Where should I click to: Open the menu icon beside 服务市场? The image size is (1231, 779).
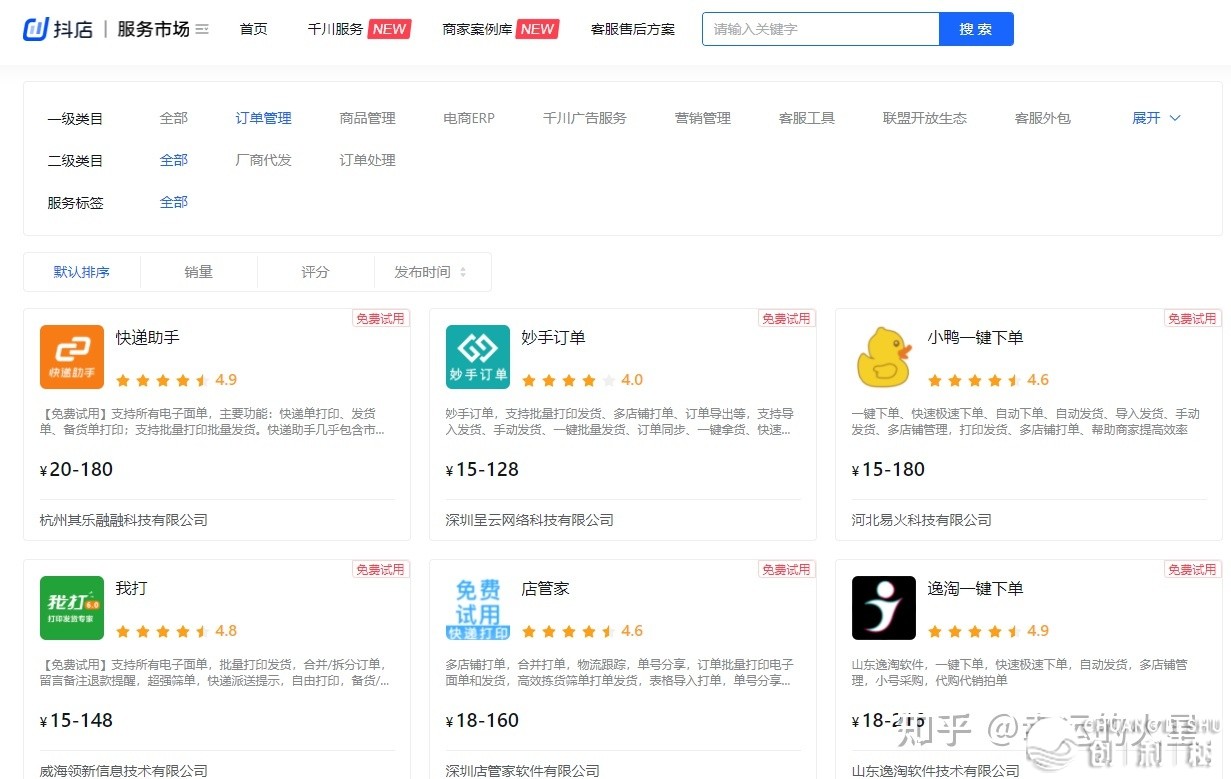tap(202, 29)
